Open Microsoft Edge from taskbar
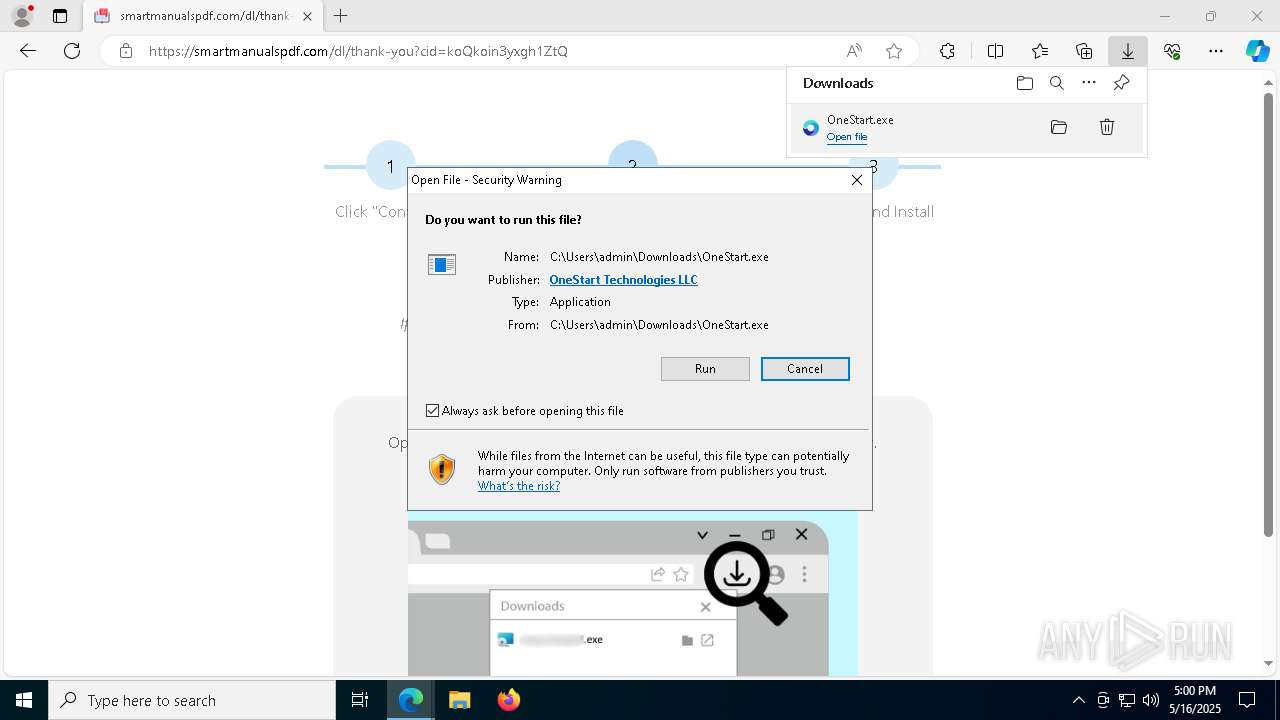Screen dimensions: 1280x720 tap(411, 700)
